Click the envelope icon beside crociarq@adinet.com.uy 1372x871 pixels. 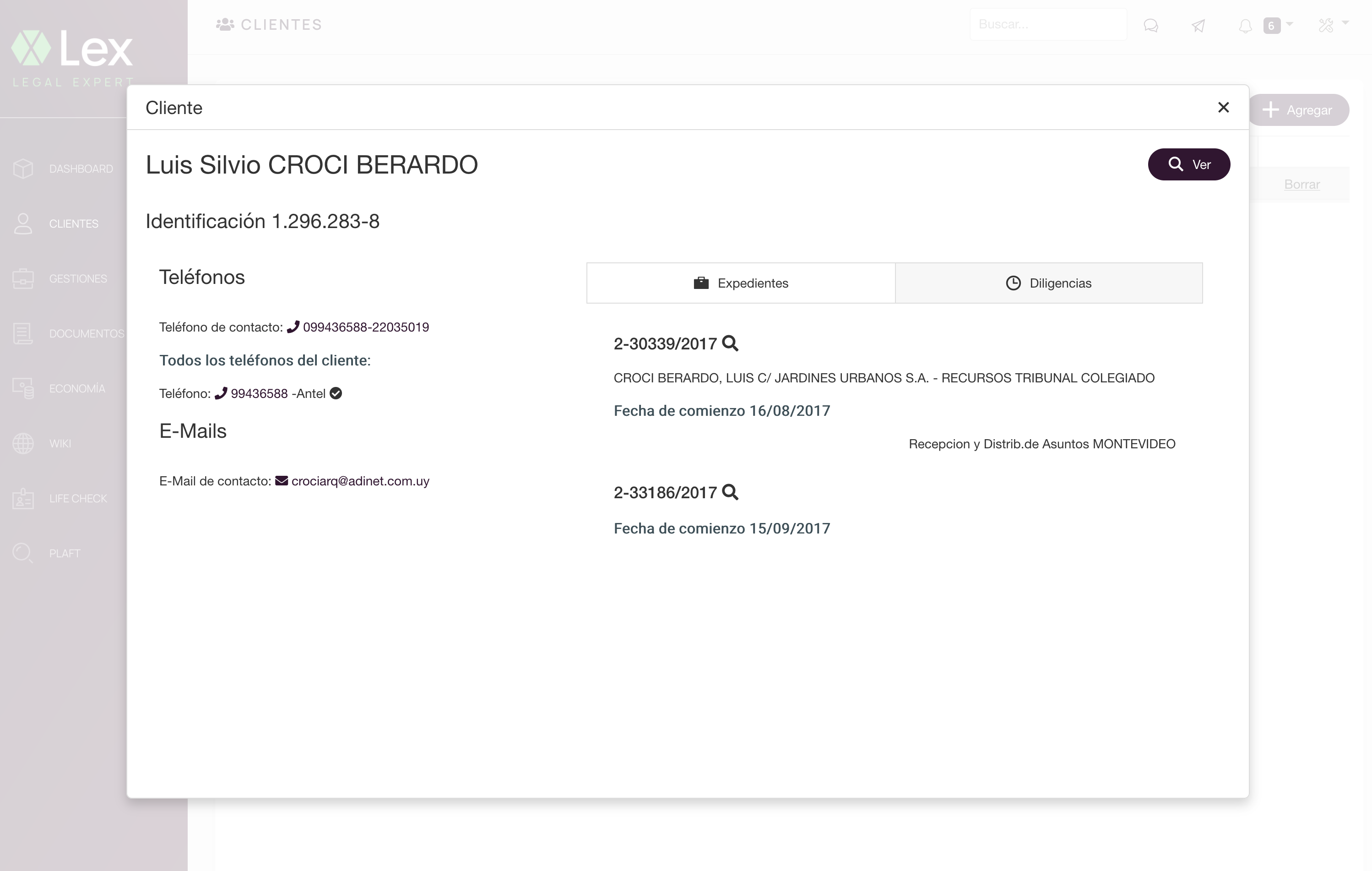click(x=282, y=480)
